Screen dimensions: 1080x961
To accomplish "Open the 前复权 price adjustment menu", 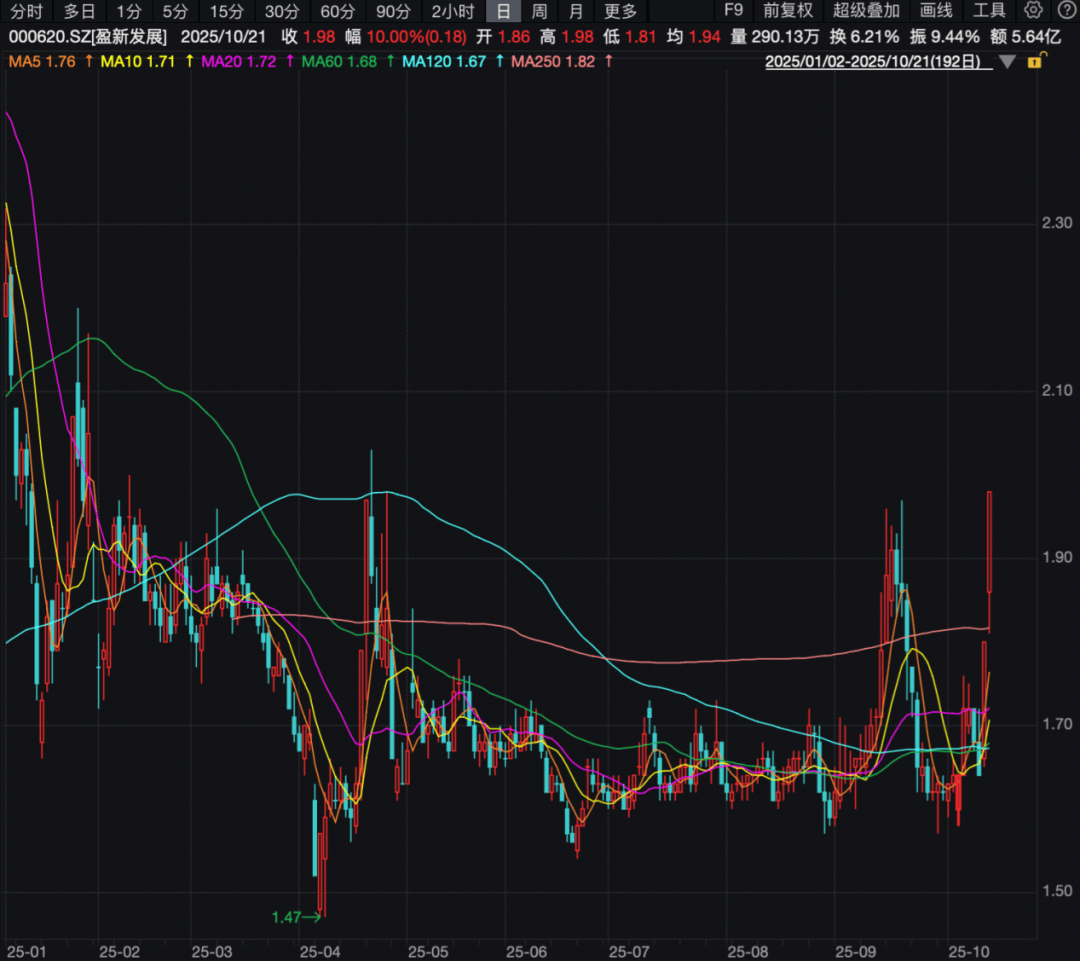I will (x=788, y=12).
